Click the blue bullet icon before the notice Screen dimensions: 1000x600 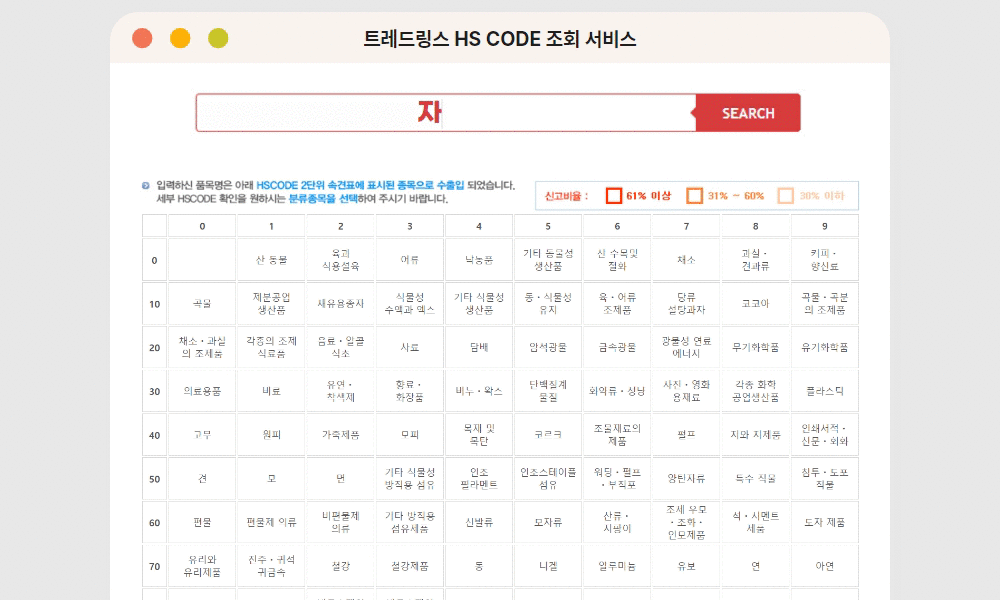[x=145, y=186]
